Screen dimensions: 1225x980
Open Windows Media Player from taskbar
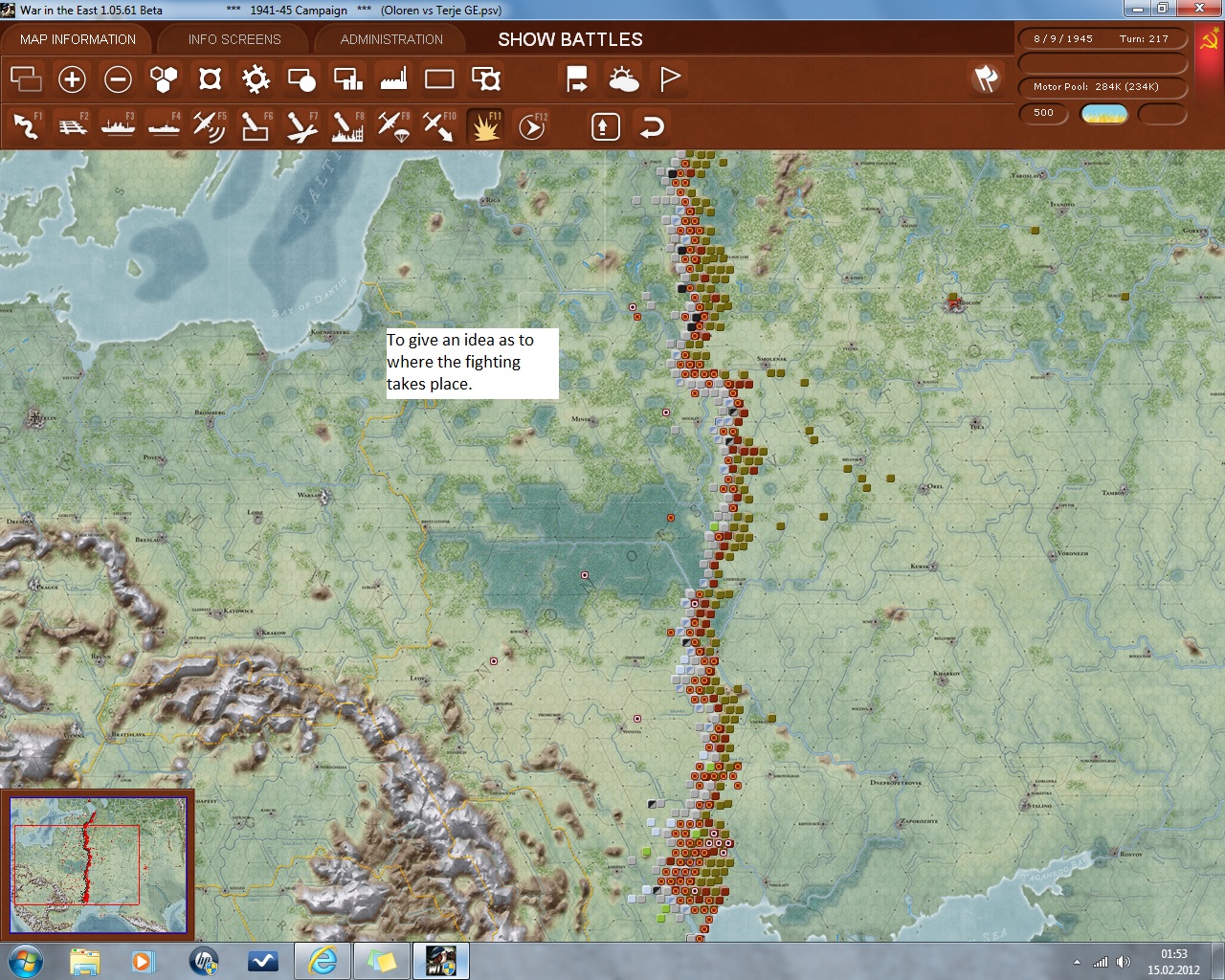(144, 961)
